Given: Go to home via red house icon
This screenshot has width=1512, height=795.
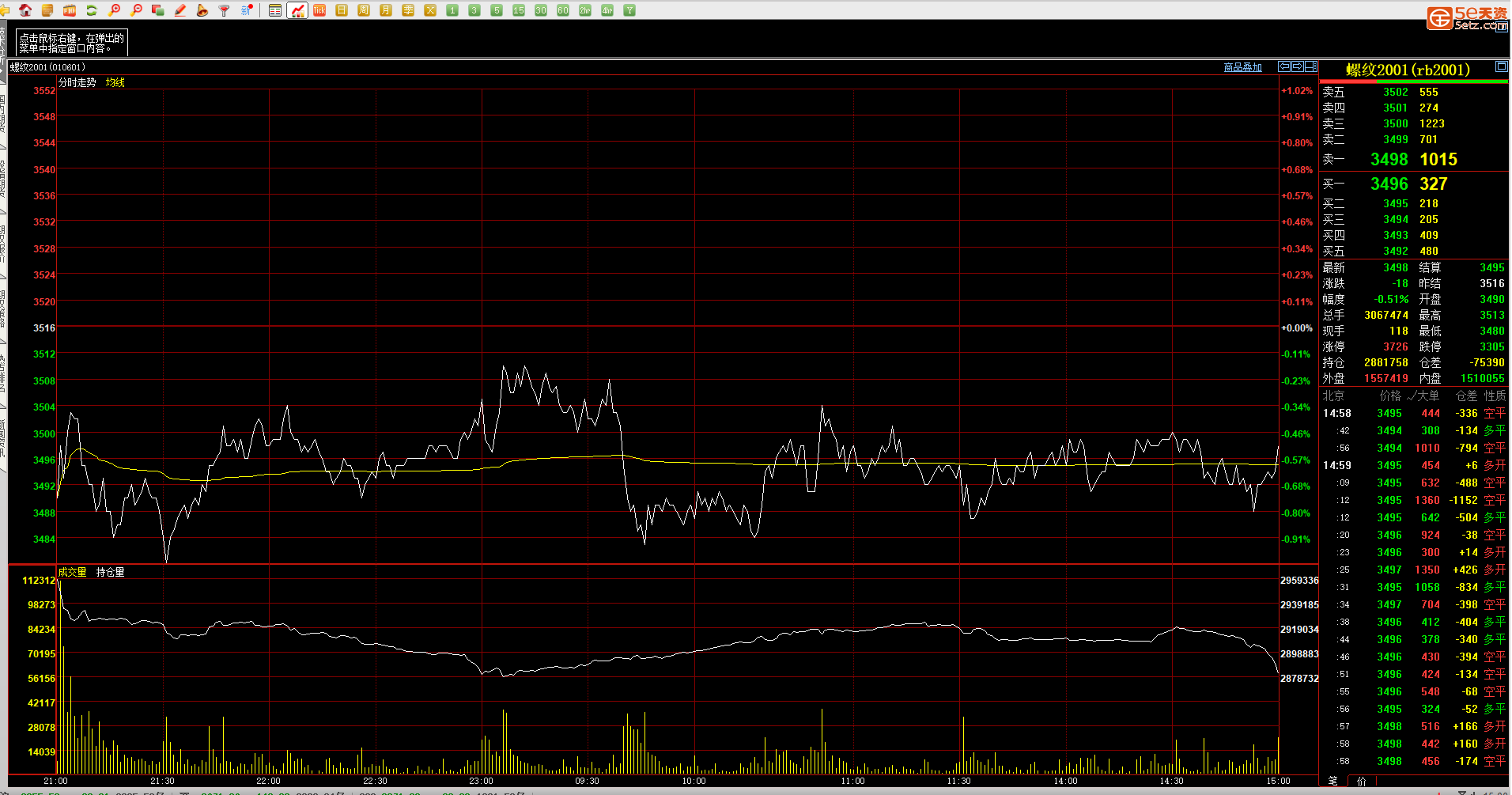Looking at the screenshot, I should coord(25,10).
